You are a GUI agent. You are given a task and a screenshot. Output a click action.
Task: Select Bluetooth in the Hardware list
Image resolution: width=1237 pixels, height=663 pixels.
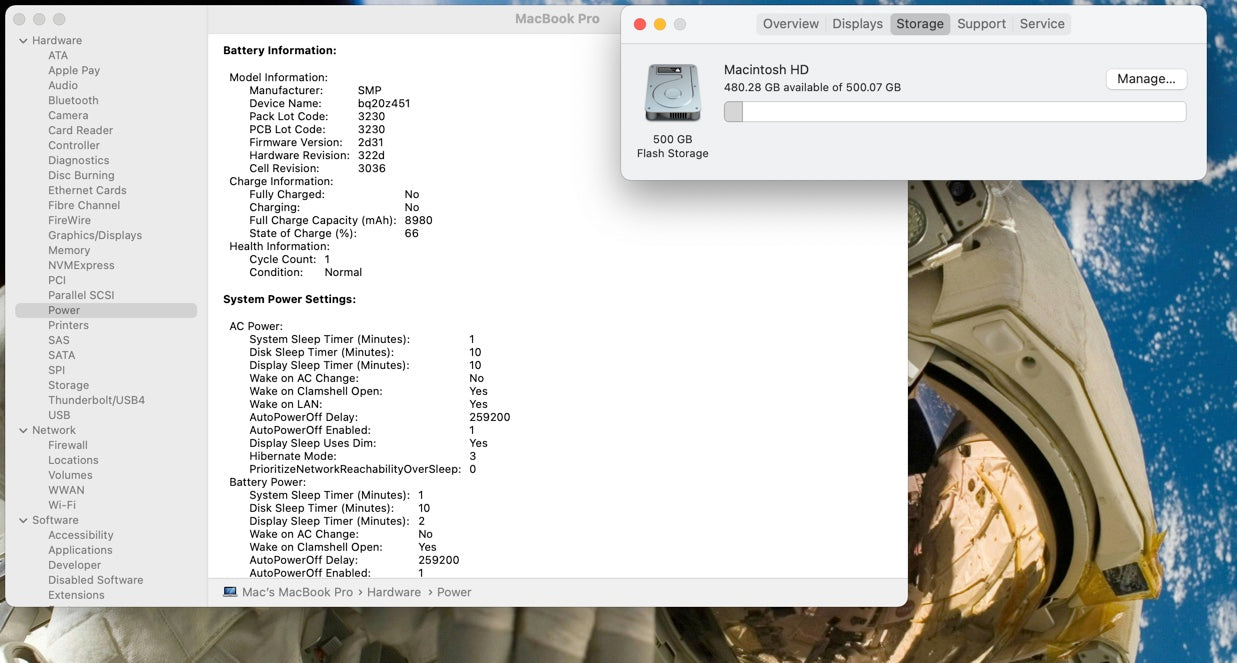click(73, 101)
